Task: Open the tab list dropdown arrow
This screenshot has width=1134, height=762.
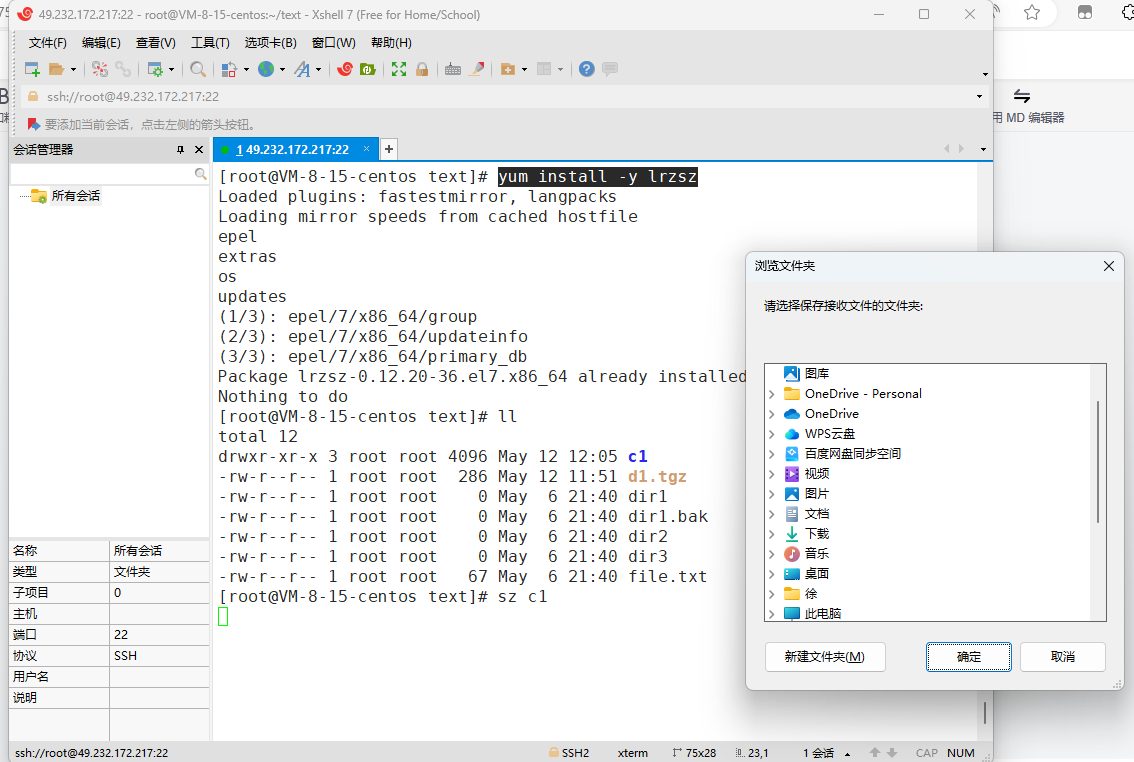Action: pyautogui.click(x=983, y=149)
